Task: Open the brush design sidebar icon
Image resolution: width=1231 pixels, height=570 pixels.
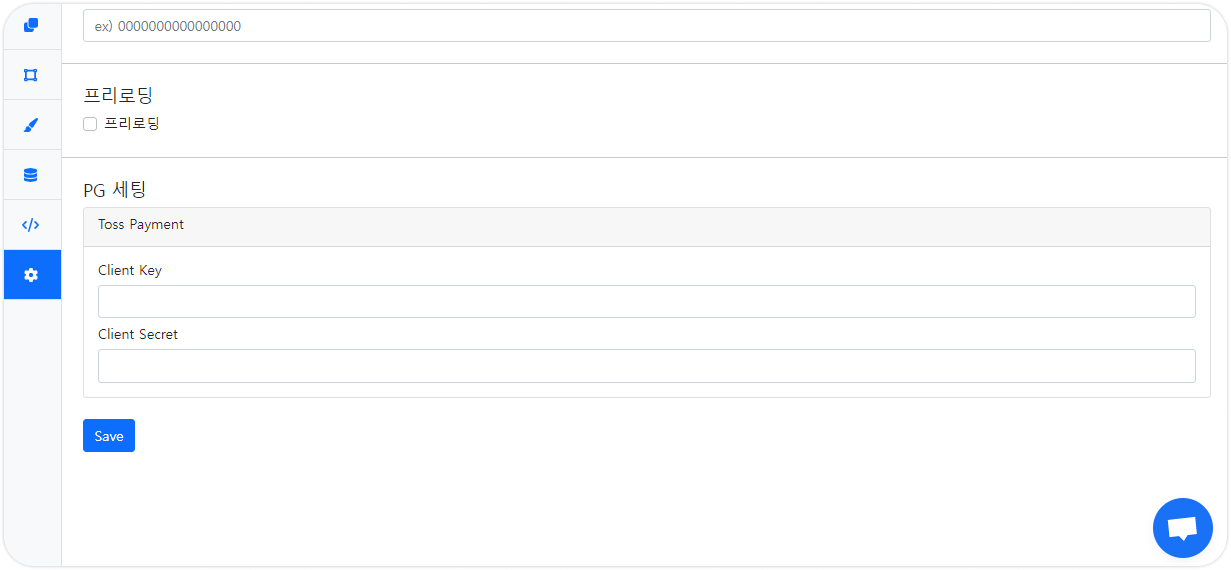Action: 31,125
